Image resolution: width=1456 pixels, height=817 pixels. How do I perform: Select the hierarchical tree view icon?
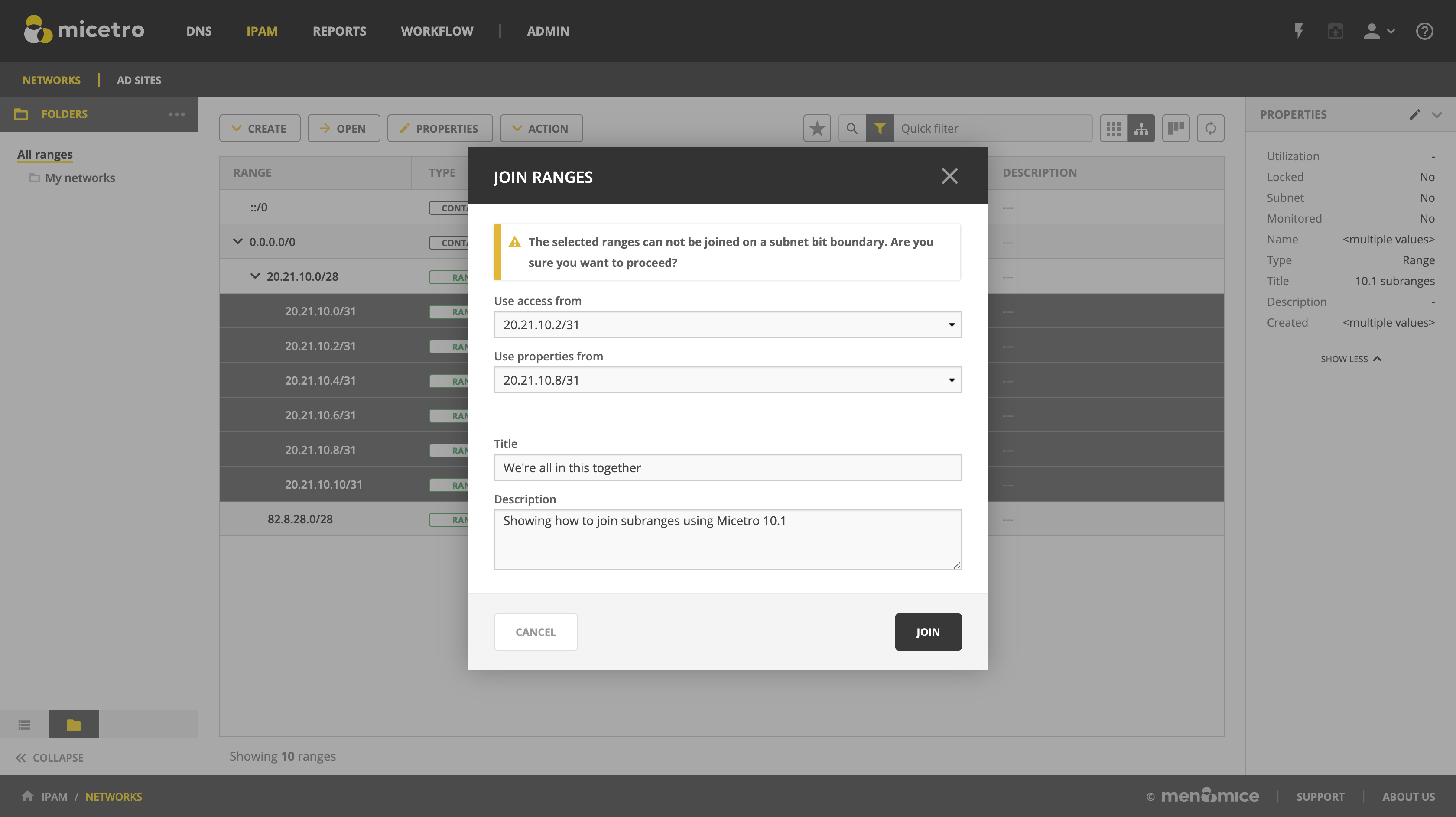click(x=1141, y=129)
